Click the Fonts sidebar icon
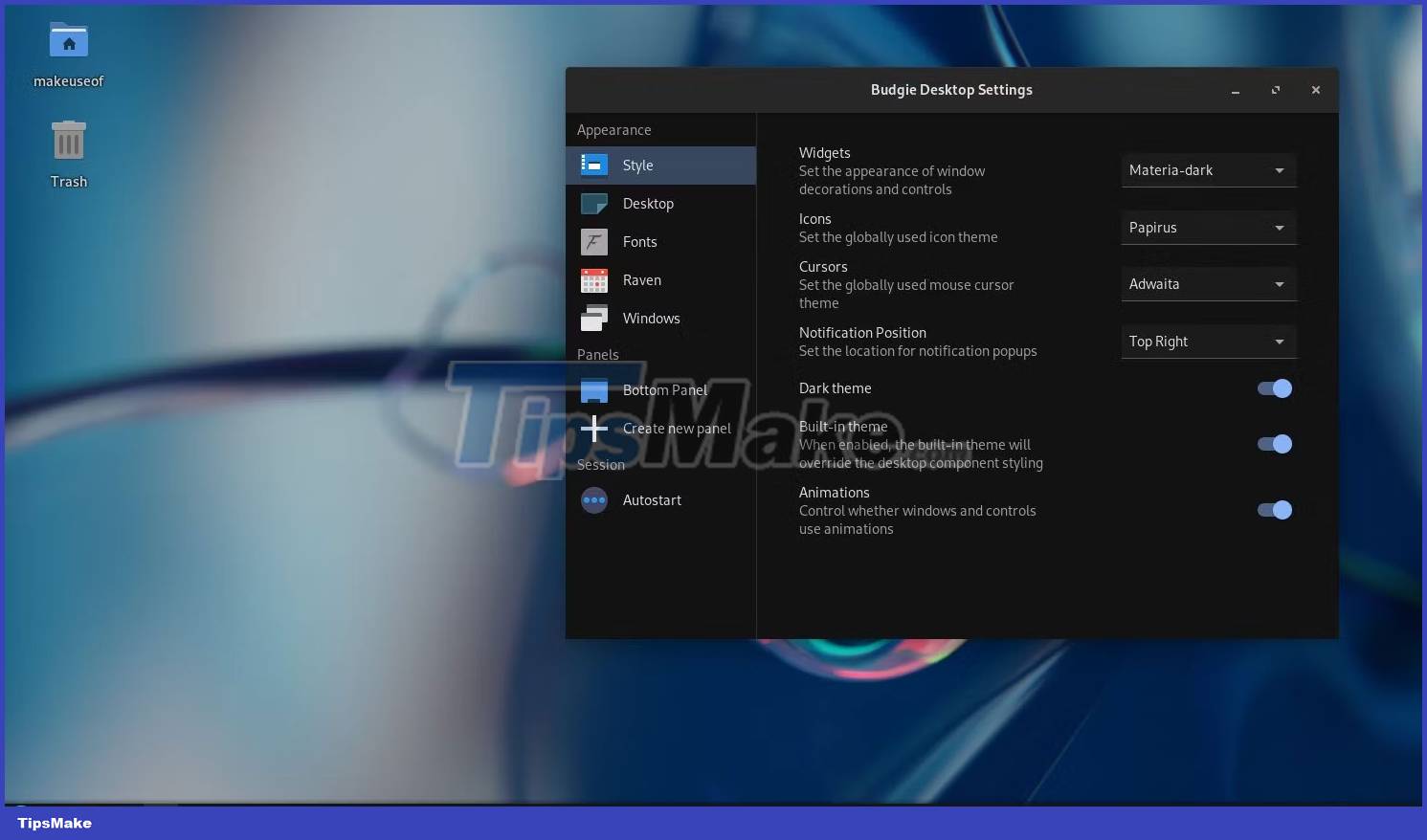This screenshot has width=1427, height=840. coord(594,242)
